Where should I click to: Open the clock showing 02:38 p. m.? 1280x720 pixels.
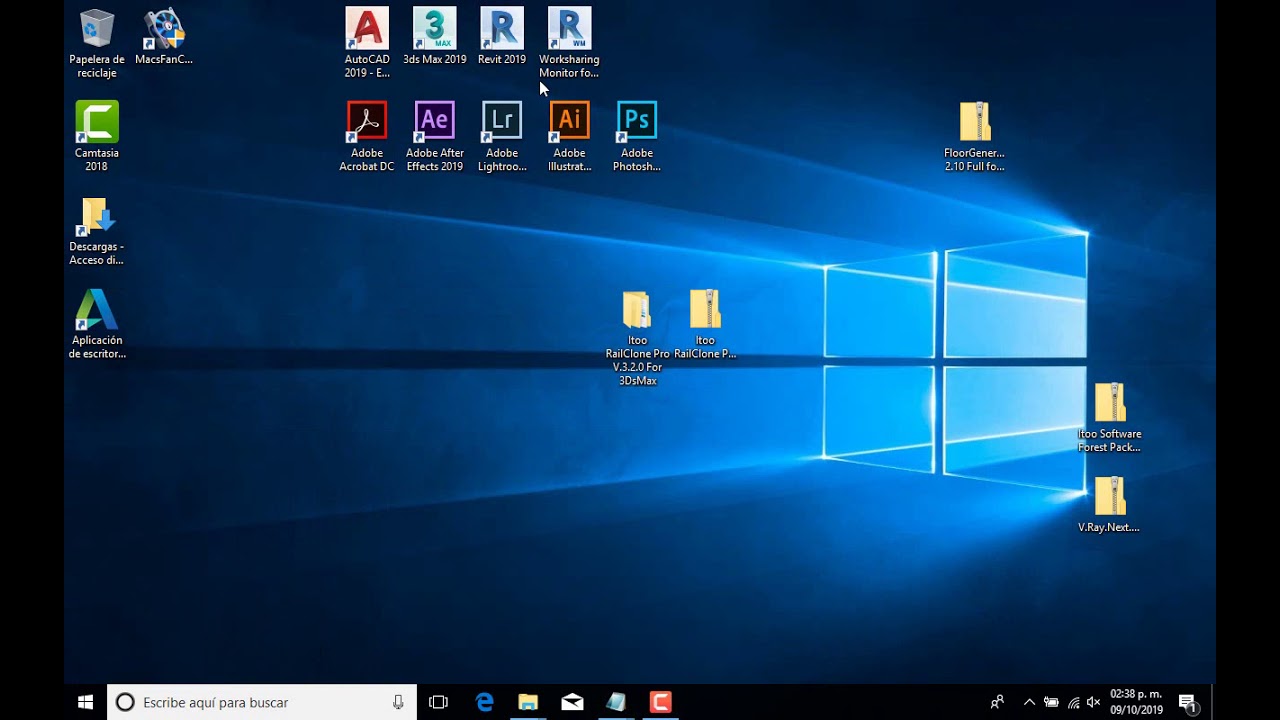coord(1136,702)
